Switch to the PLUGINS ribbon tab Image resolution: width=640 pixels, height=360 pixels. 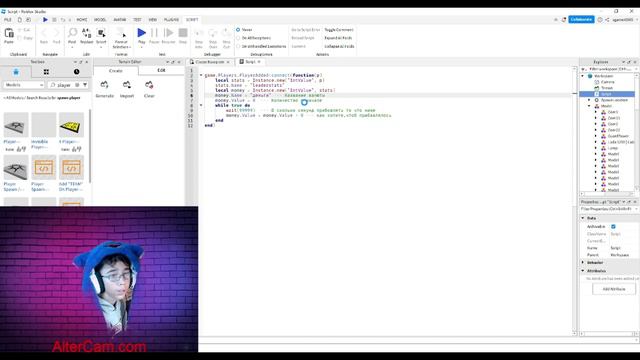pyautogui.click(x=171, y=20)
